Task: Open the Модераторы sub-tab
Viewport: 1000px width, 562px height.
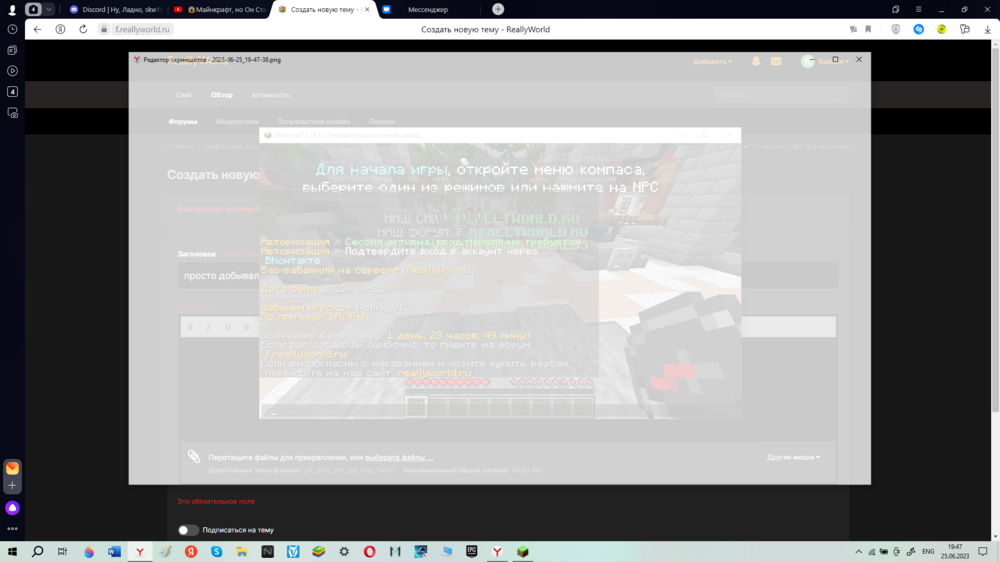Action: pos(237,121)
